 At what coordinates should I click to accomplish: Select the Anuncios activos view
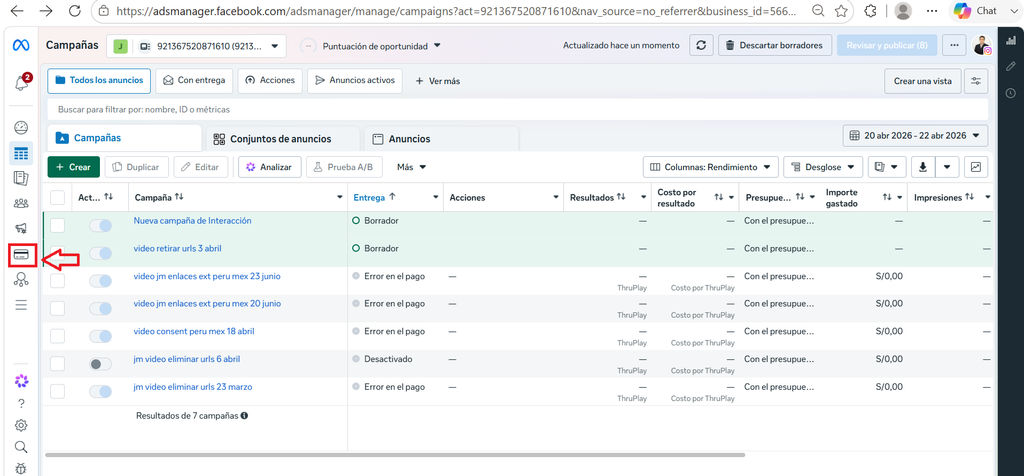click(355, 80)
